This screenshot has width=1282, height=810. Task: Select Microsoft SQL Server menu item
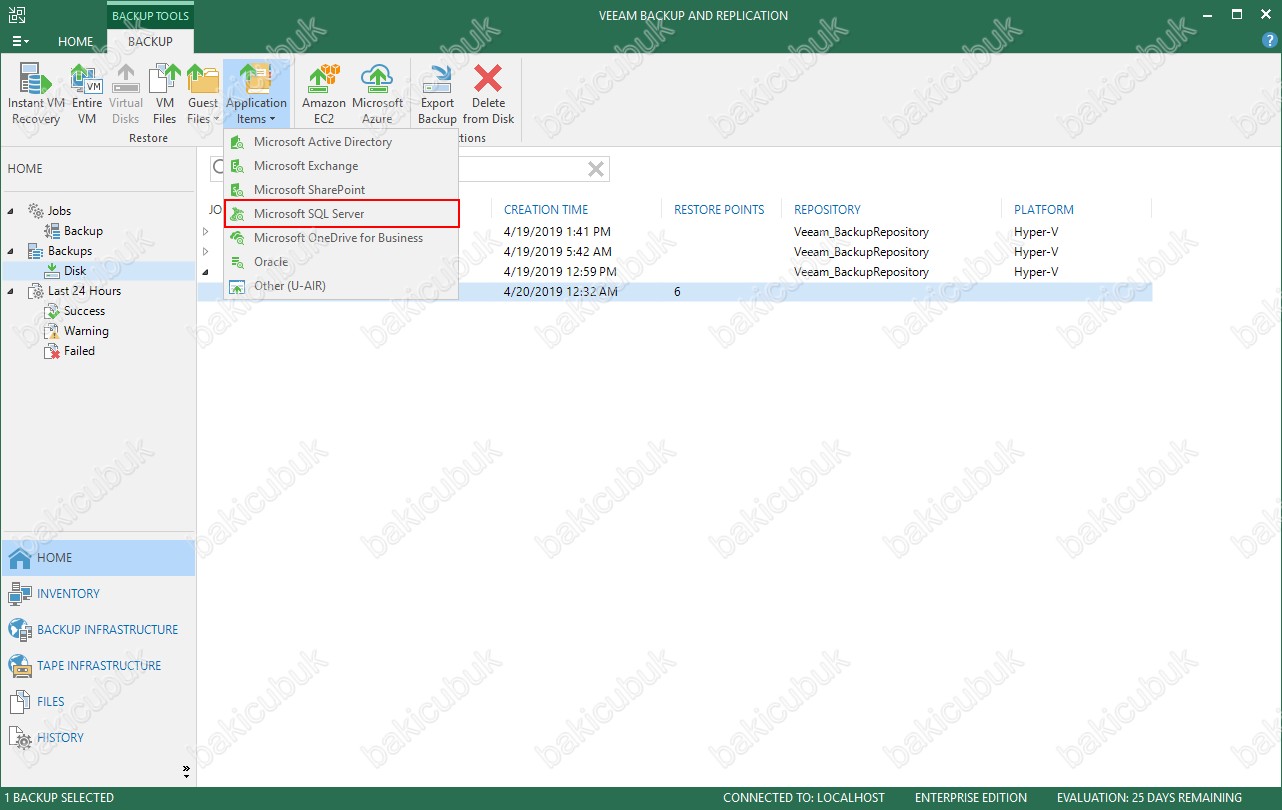click(341, 214)
